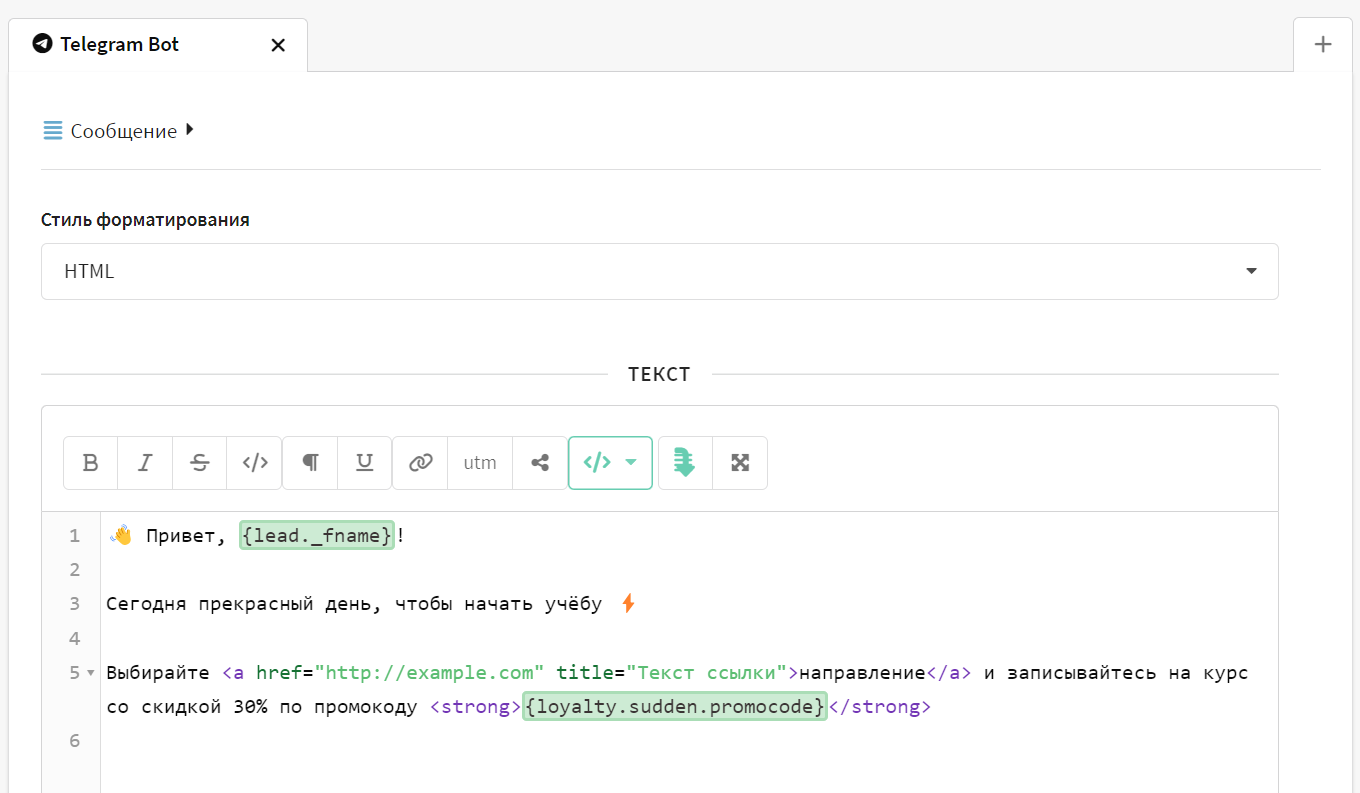Open the HTML formatting style dropdown

point(660,271)
